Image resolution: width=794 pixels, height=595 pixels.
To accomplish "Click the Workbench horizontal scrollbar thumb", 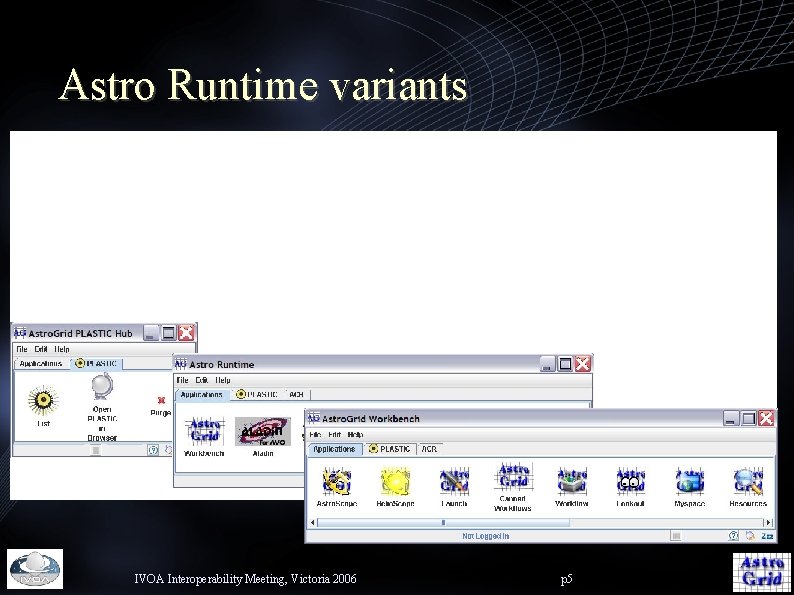I will coord(443,522).
